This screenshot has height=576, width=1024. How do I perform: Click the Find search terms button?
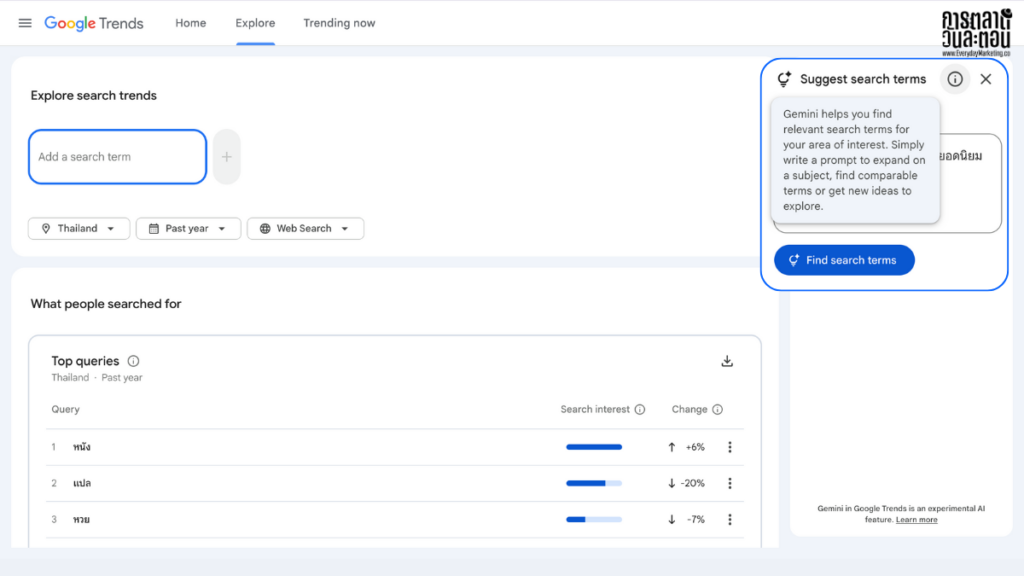[x=844, y=260]
